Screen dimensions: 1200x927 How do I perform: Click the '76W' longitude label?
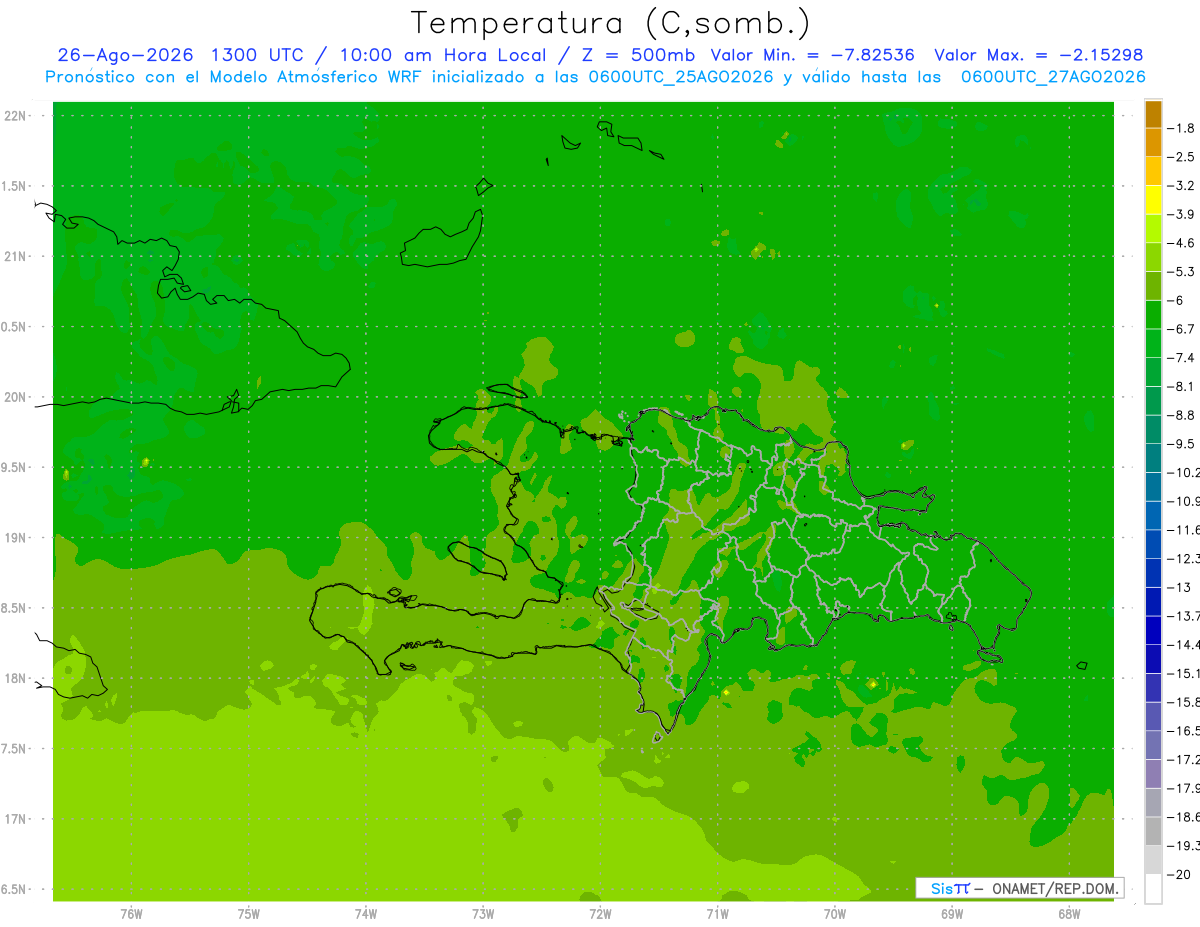(x=131, y=914)
